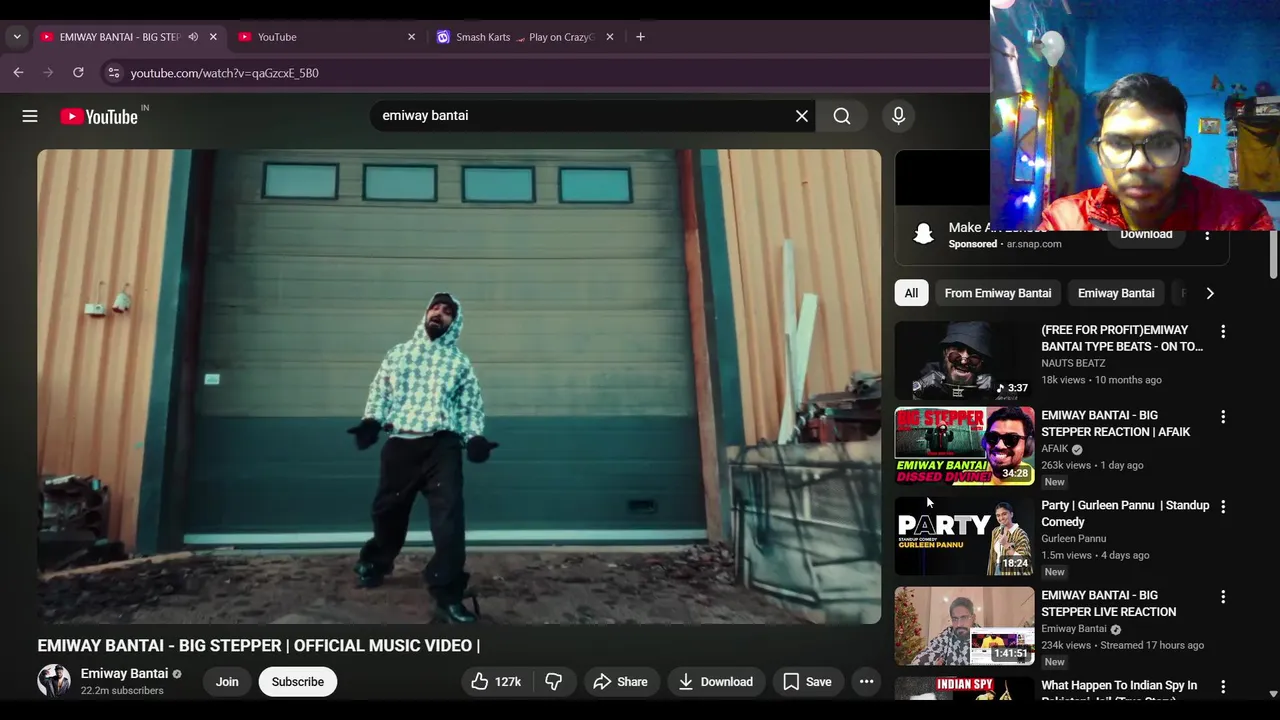
Task: Join the Emiway Bantai channel membership
Action: [227, 682]
